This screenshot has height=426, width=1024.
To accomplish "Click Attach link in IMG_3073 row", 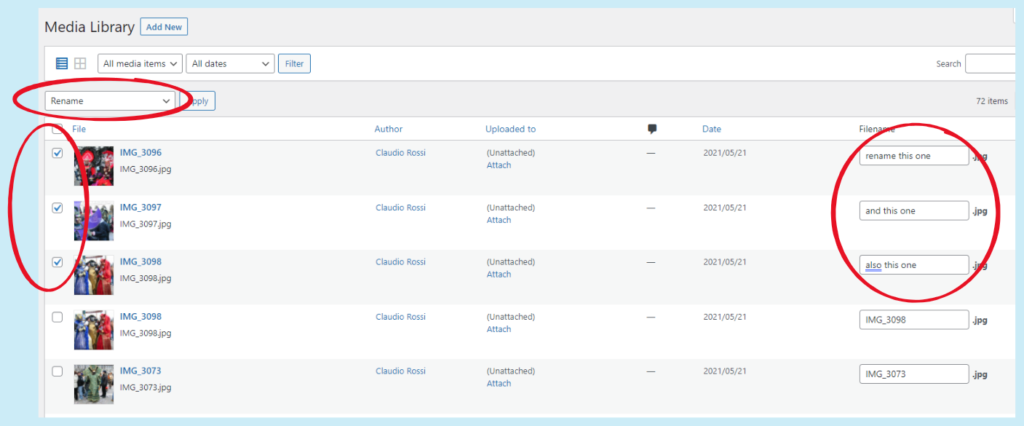I will click(499, 384).
